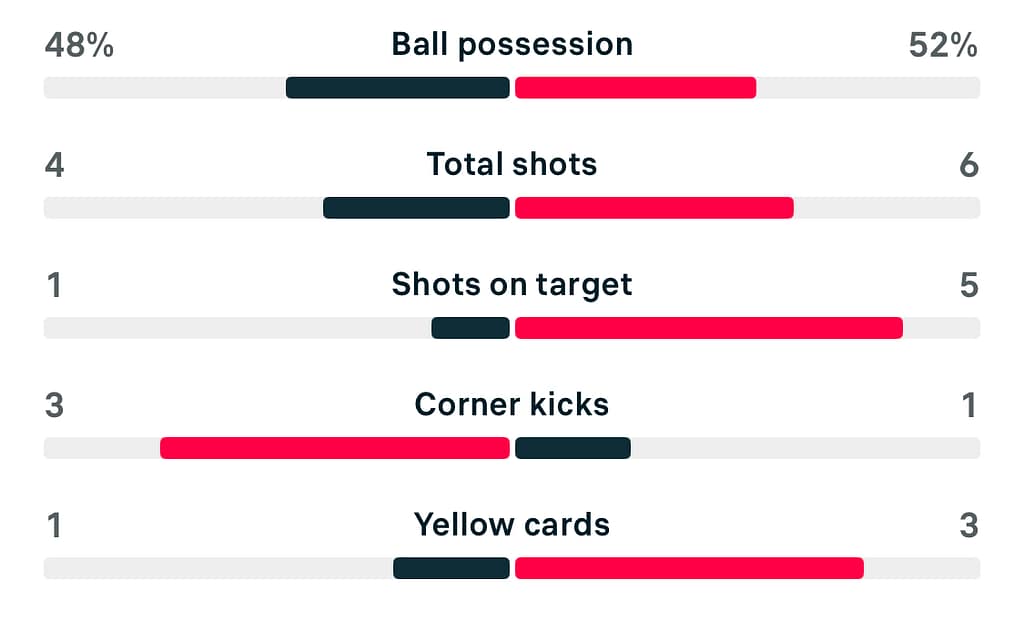Click the red right Total shots bar
The width and height of the screenshot is (1024, 624).
tap(654, 208)
